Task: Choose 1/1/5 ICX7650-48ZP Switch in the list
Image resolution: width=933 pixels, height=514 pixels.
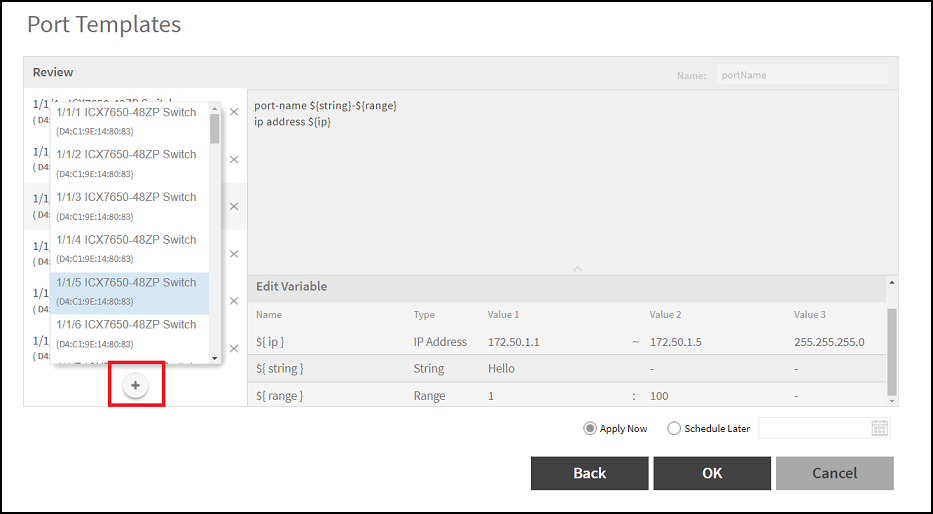Action: 130,293
